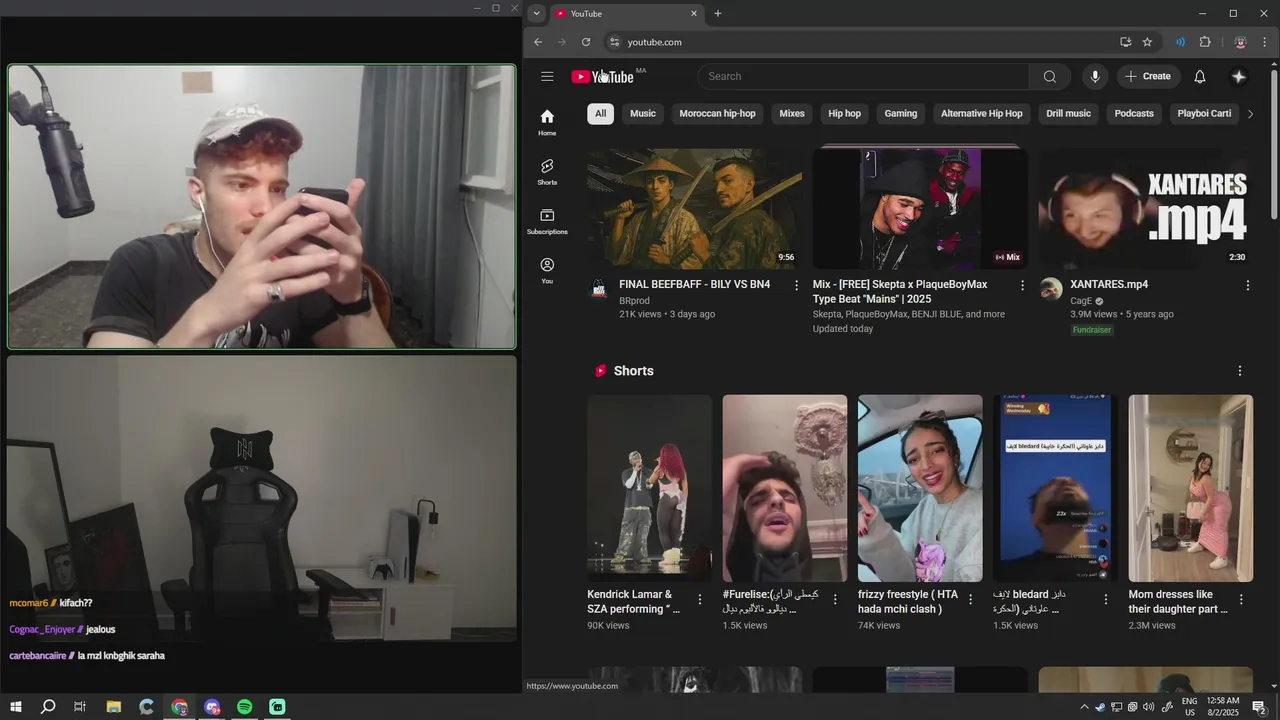
Task: Select the Gaming filter chip
Action: tap(901, 114)
